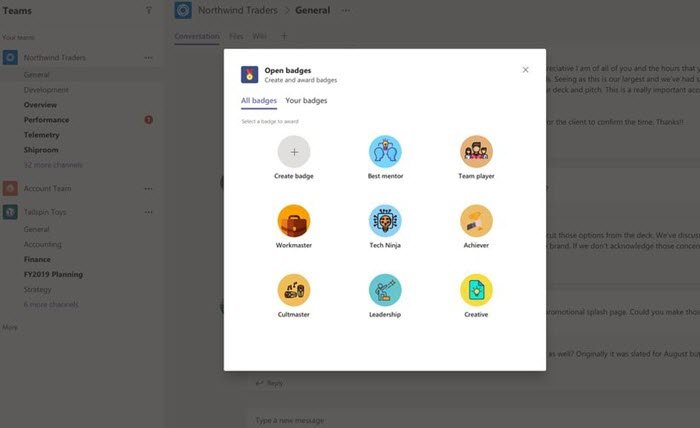Click the Type a new message box
This screenshot has width=700, height=428.
[473, 420]
